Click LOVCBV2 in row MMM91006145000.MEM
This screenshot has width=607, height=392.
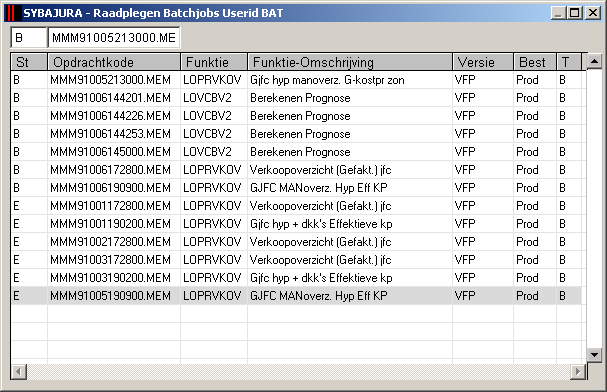click(207, 152)
